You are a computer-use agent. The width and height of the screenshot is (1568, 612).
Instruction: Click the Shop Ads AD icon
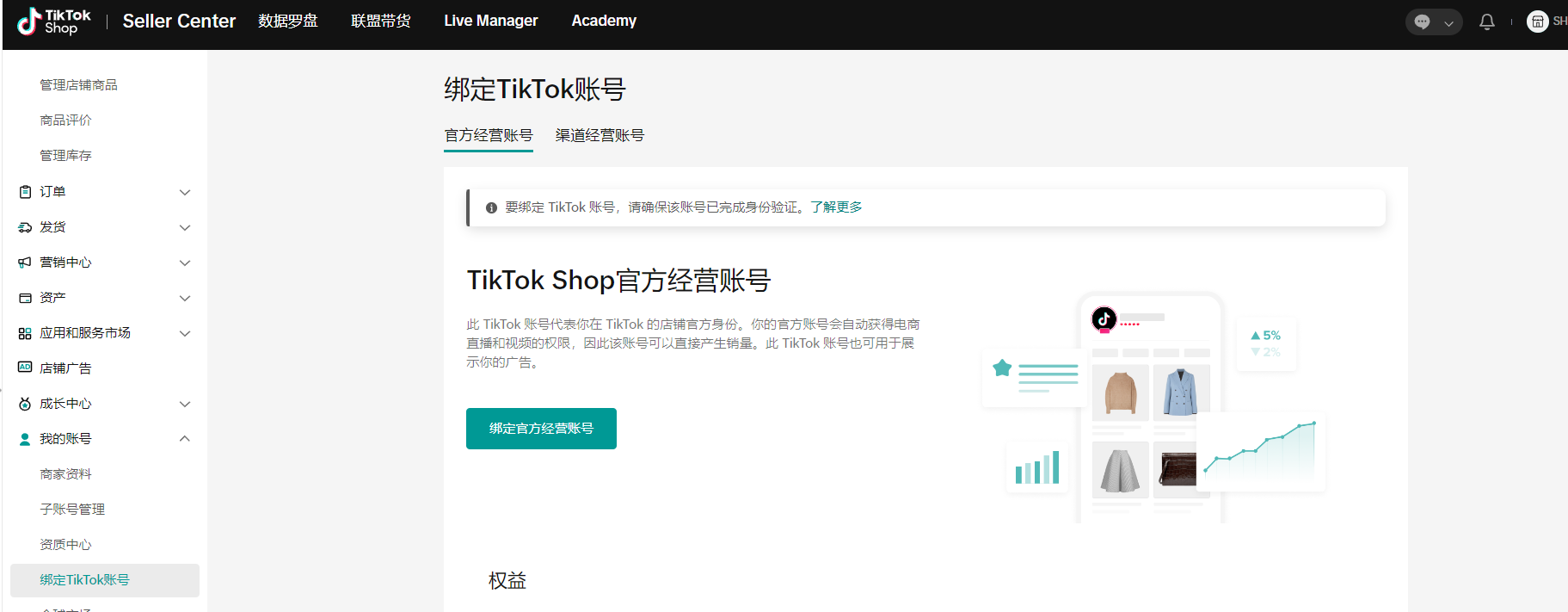(x=25, y=368)
